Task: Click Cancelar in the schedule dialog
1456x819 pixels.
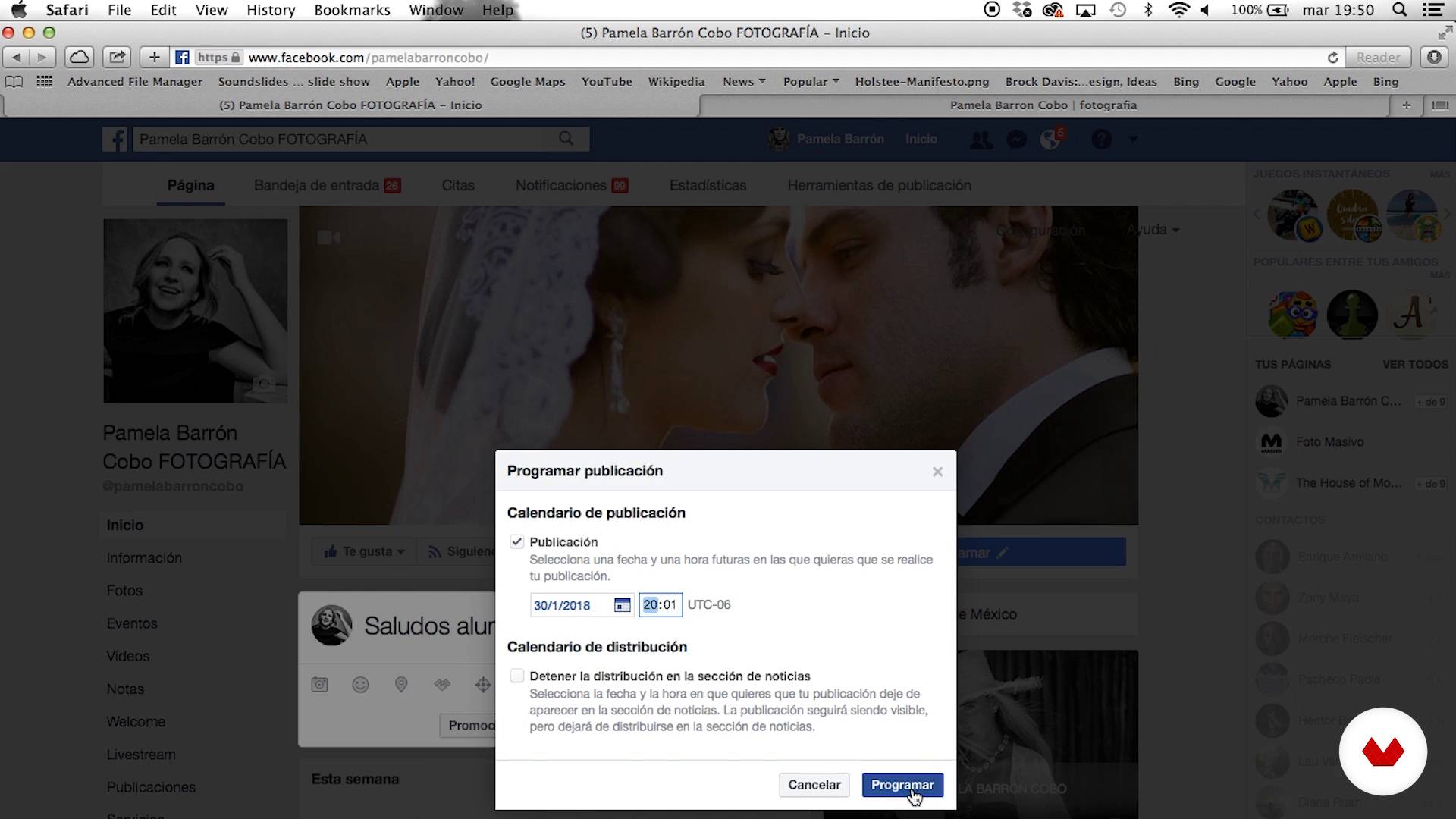Action: pyautogui.click(x=814, y=785)
